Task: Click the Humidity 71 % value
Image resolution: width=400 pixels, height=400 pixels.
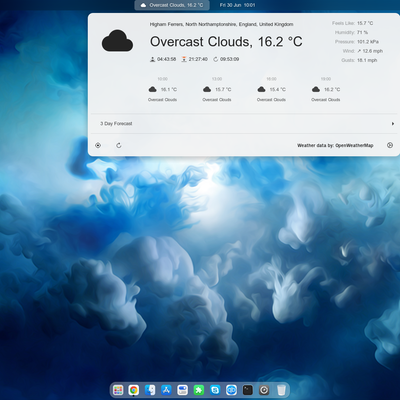Action: tap(362, 32)
